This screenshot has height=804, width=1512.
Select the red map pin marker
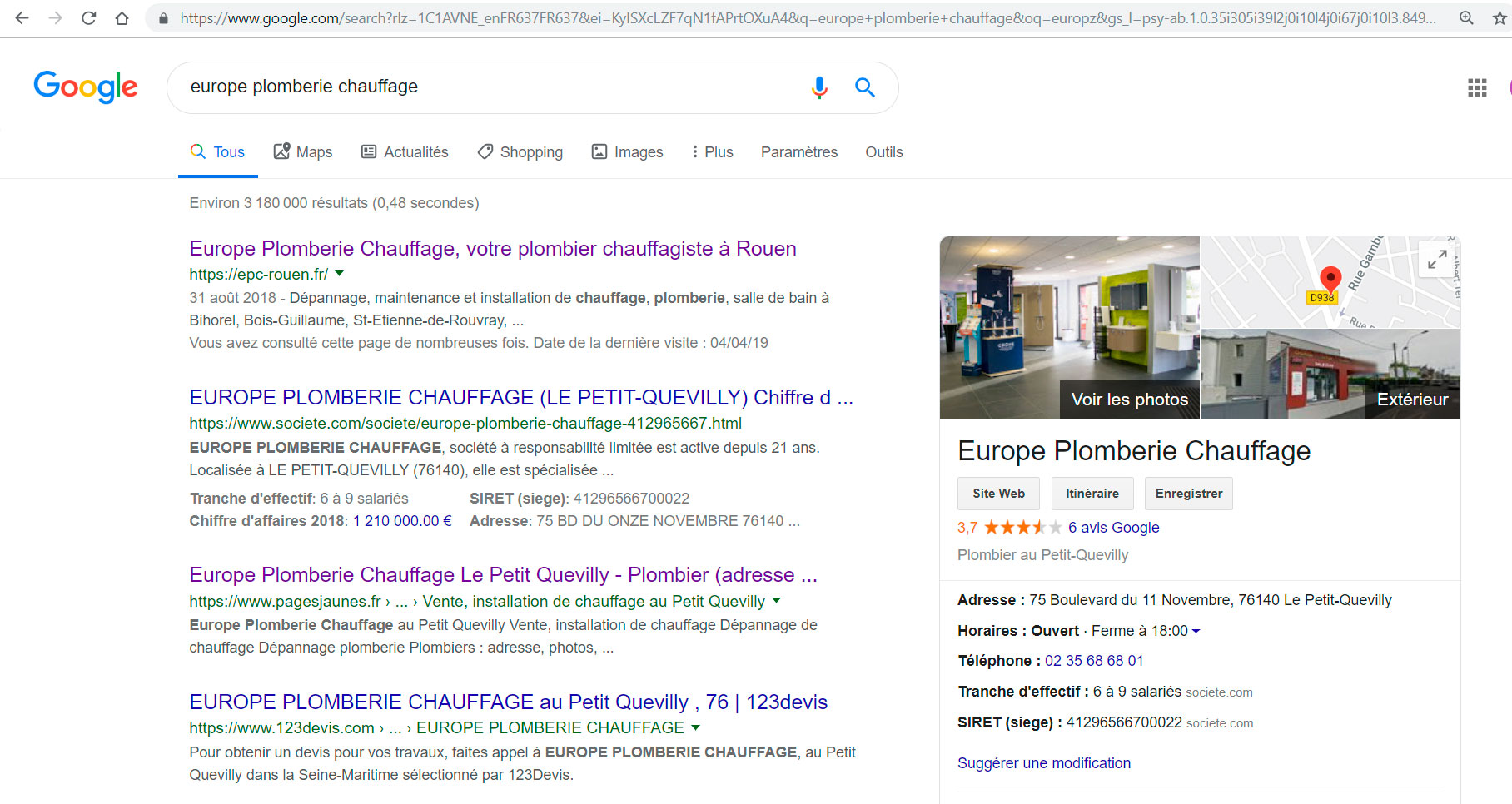point(1330,280)
